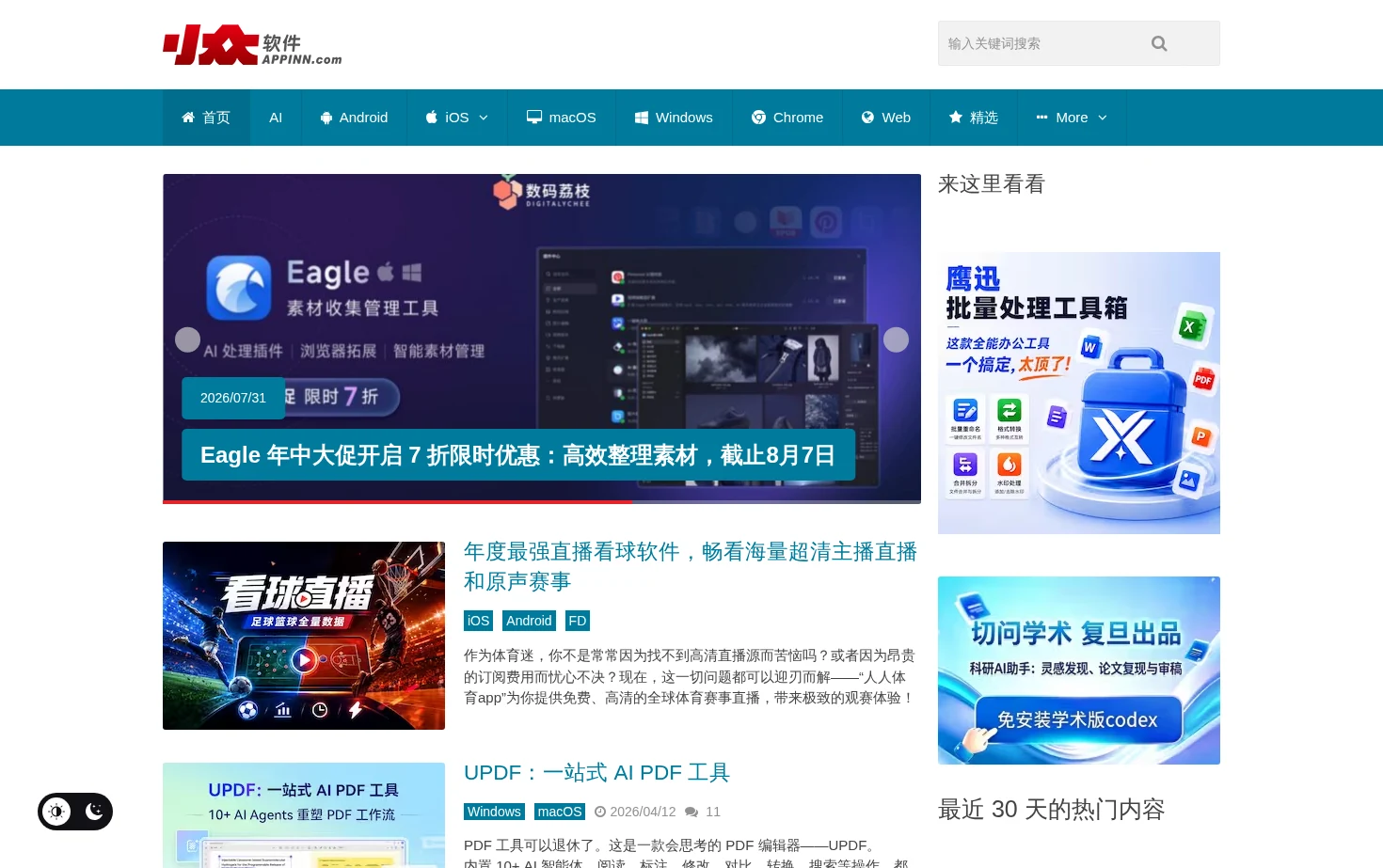
Task: Click the search magnifier icon
Action: point(1159,43)
